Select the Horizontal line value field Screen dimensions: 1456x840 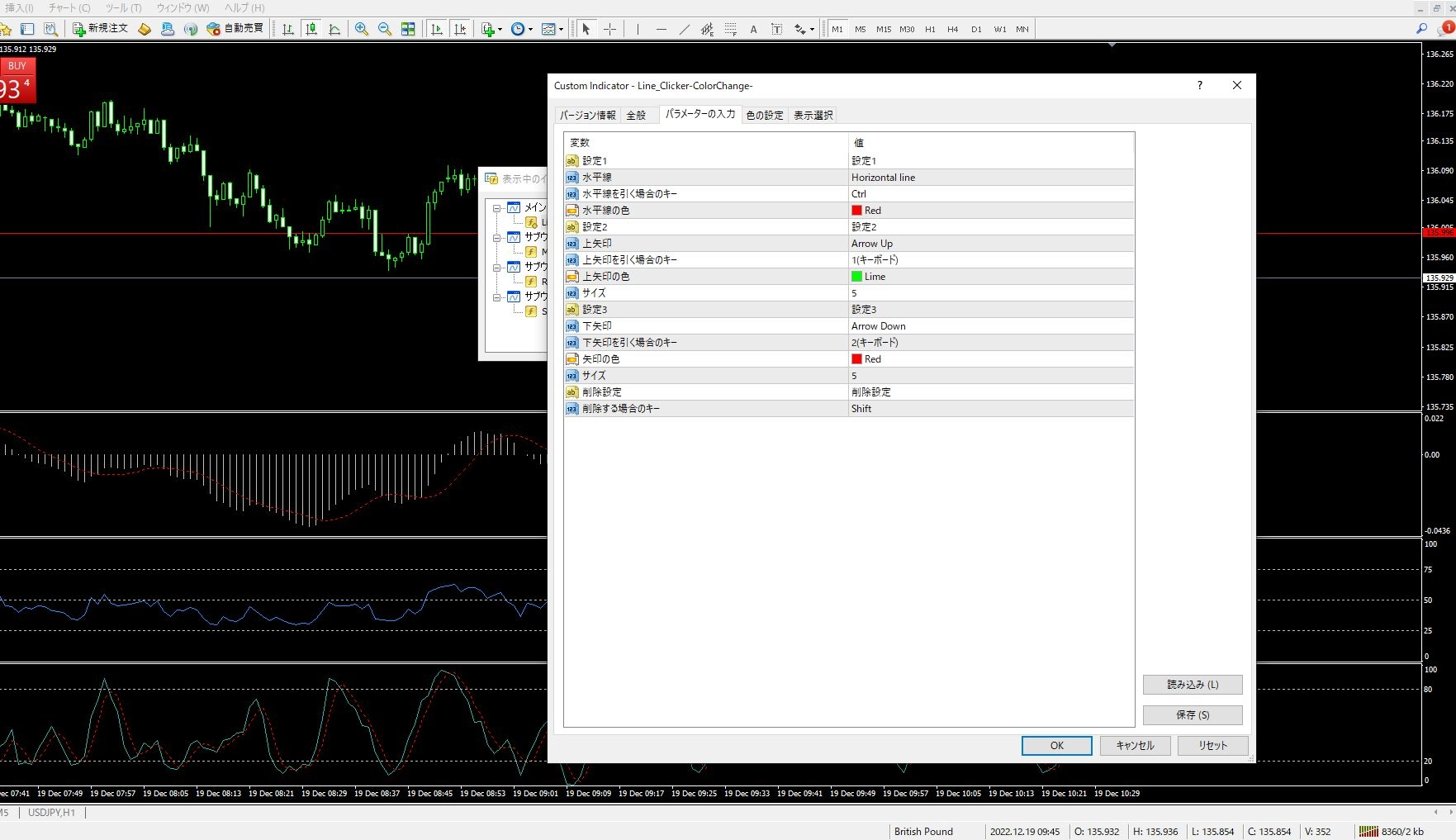pos(989,178)
